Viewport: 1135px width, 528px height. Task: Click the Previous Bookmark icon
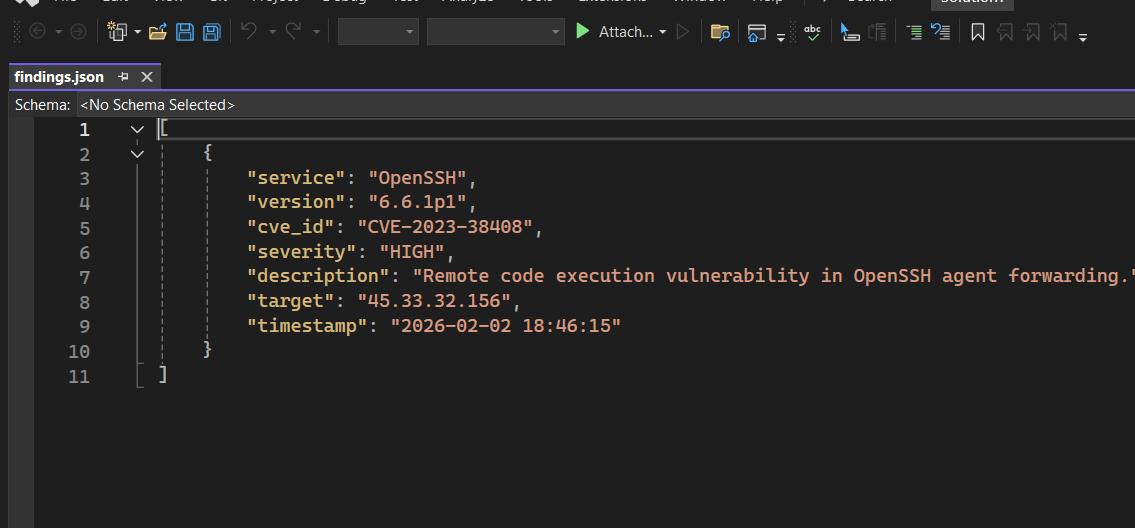pos(1005,32)
